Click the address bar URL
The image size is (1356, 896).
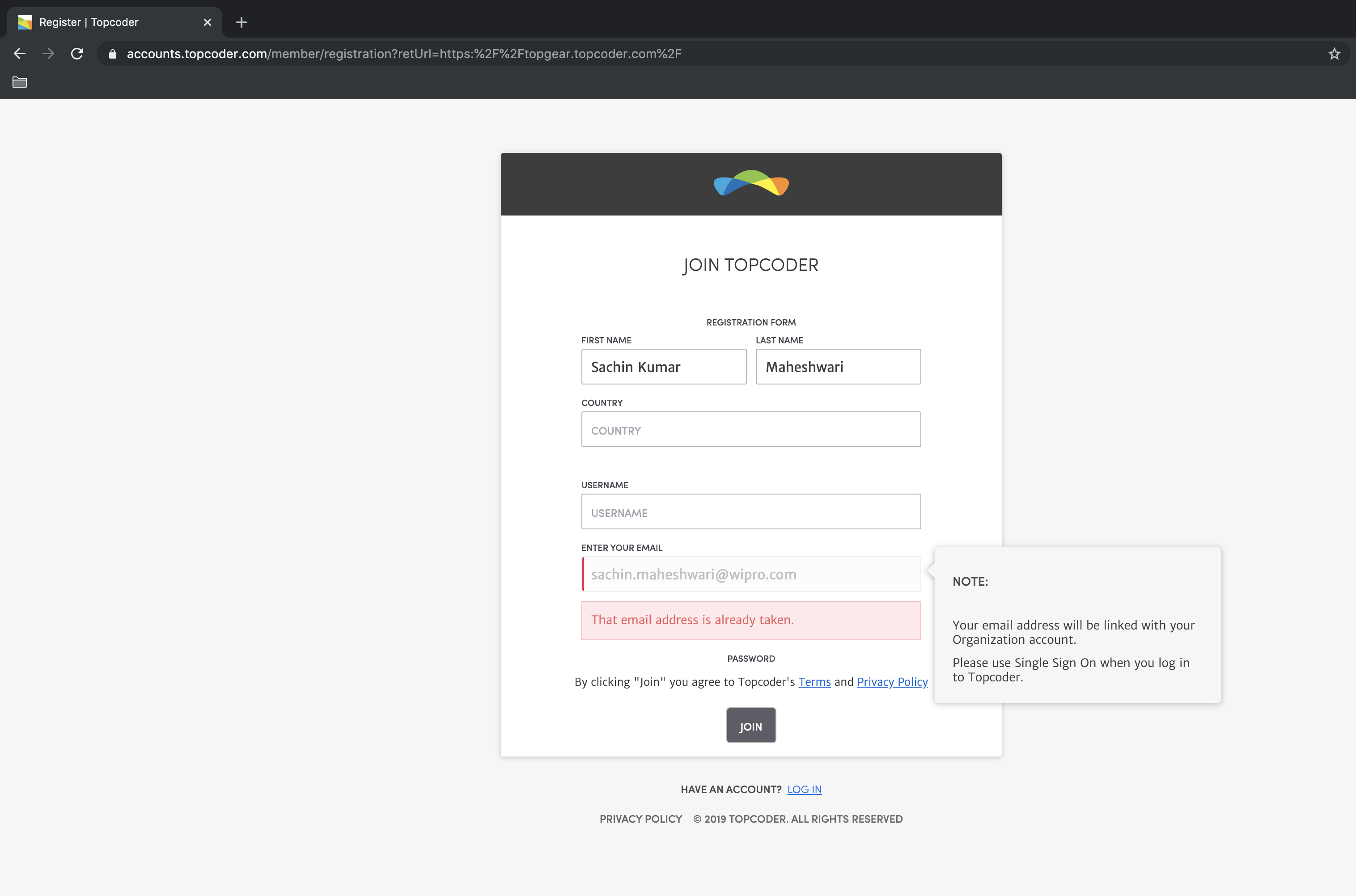pos(403,54)
